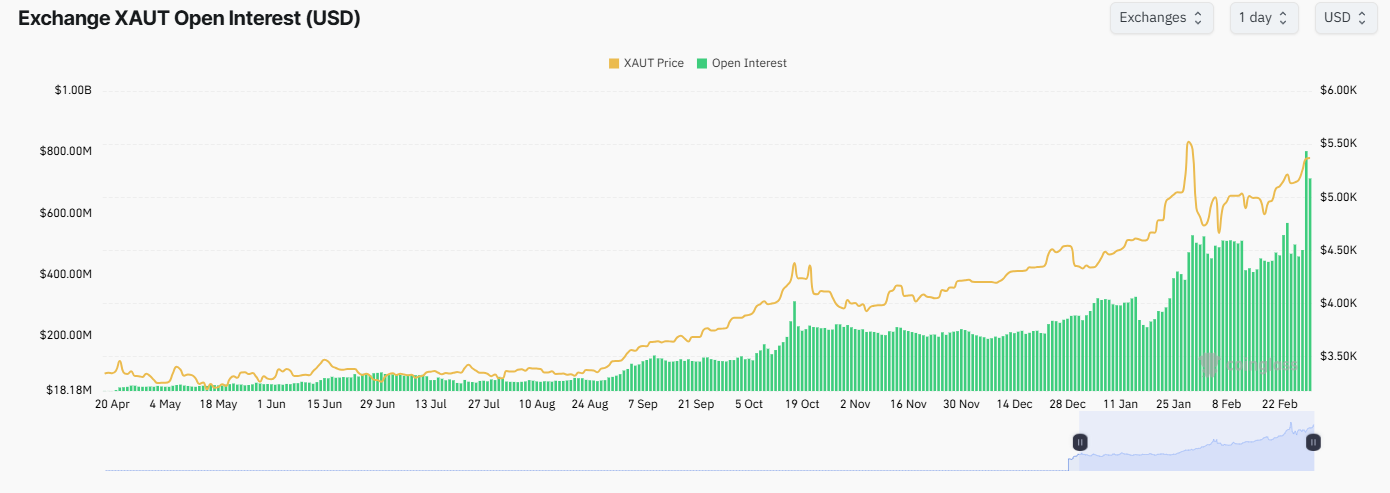Click the chevron arrows beside 1 day

click(1283, 18)
